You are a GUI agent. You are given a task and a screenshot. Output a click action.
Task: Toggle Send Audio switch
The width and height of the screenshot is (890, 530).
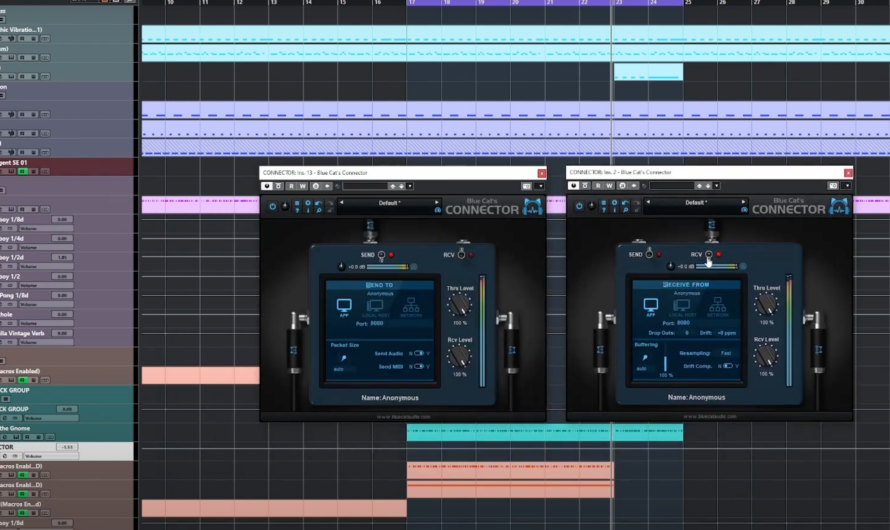pos(419,353)
